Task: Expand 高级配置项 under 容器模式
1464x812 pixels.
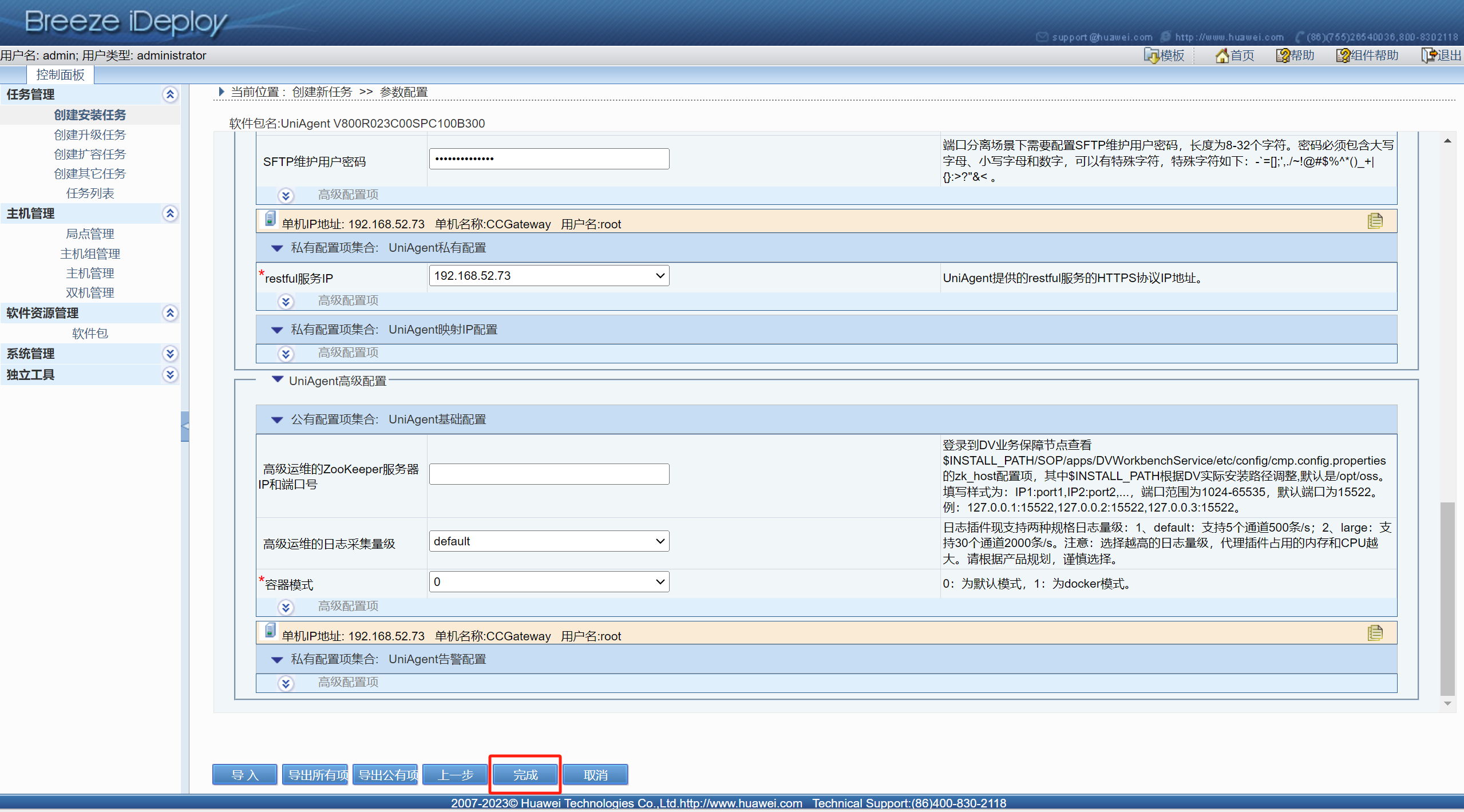Action: (x=286, y=607)
